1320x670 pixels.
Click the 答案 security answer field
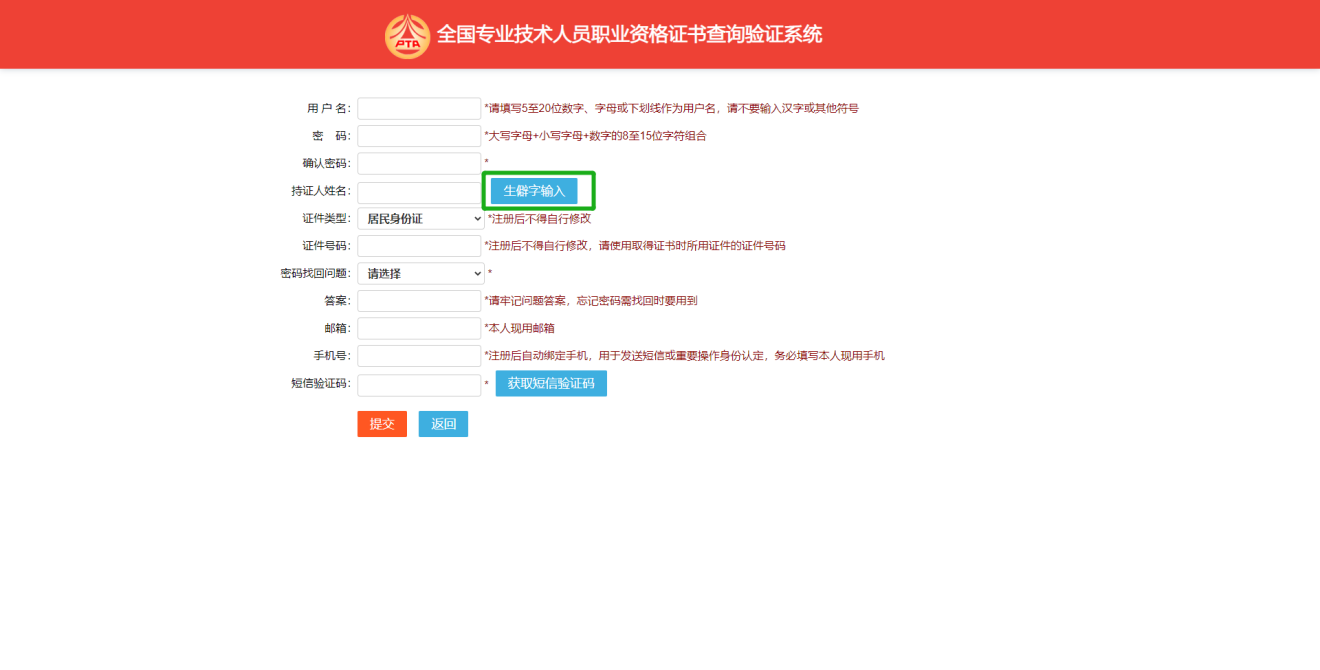(x=418, y=300)
